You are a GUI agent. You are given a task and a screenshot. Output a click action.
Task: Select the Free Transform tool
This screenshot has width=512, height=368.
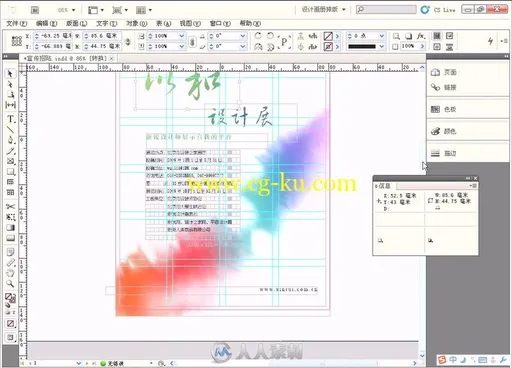[x=10, y=217]
